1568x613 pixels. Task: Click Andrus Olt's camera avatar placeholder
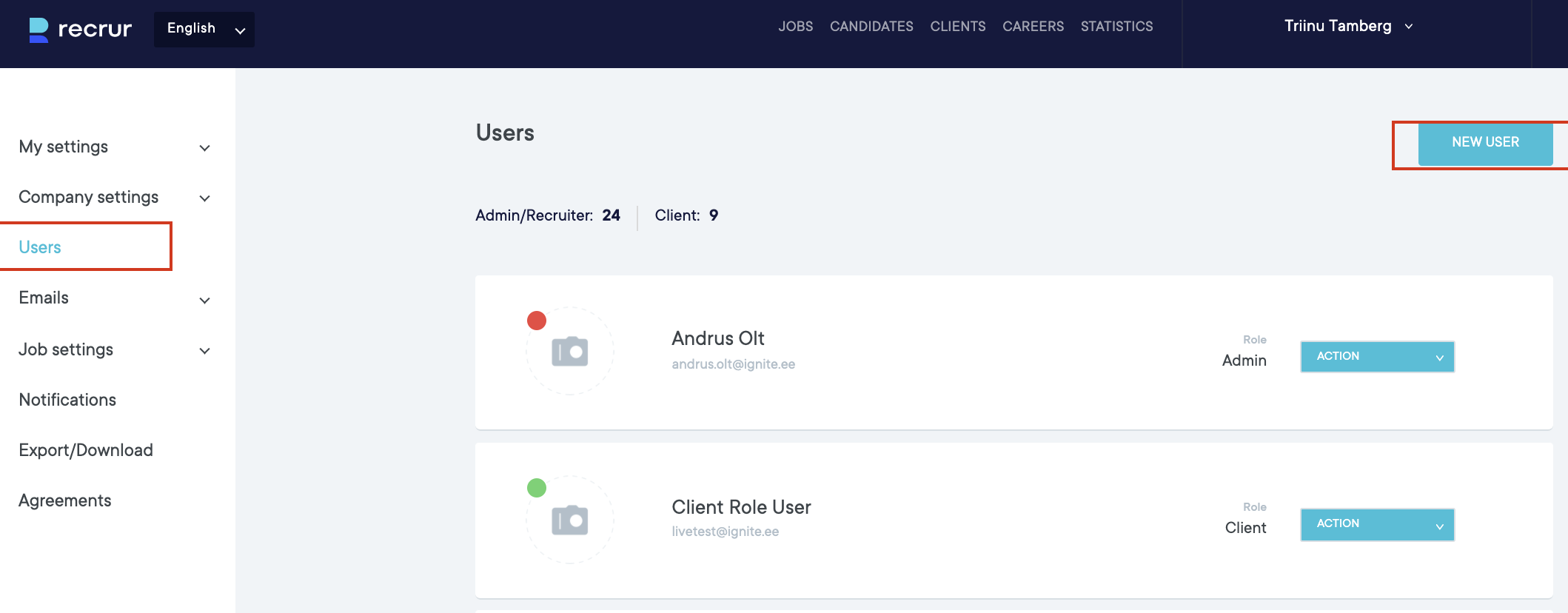(x=569, y=352)
